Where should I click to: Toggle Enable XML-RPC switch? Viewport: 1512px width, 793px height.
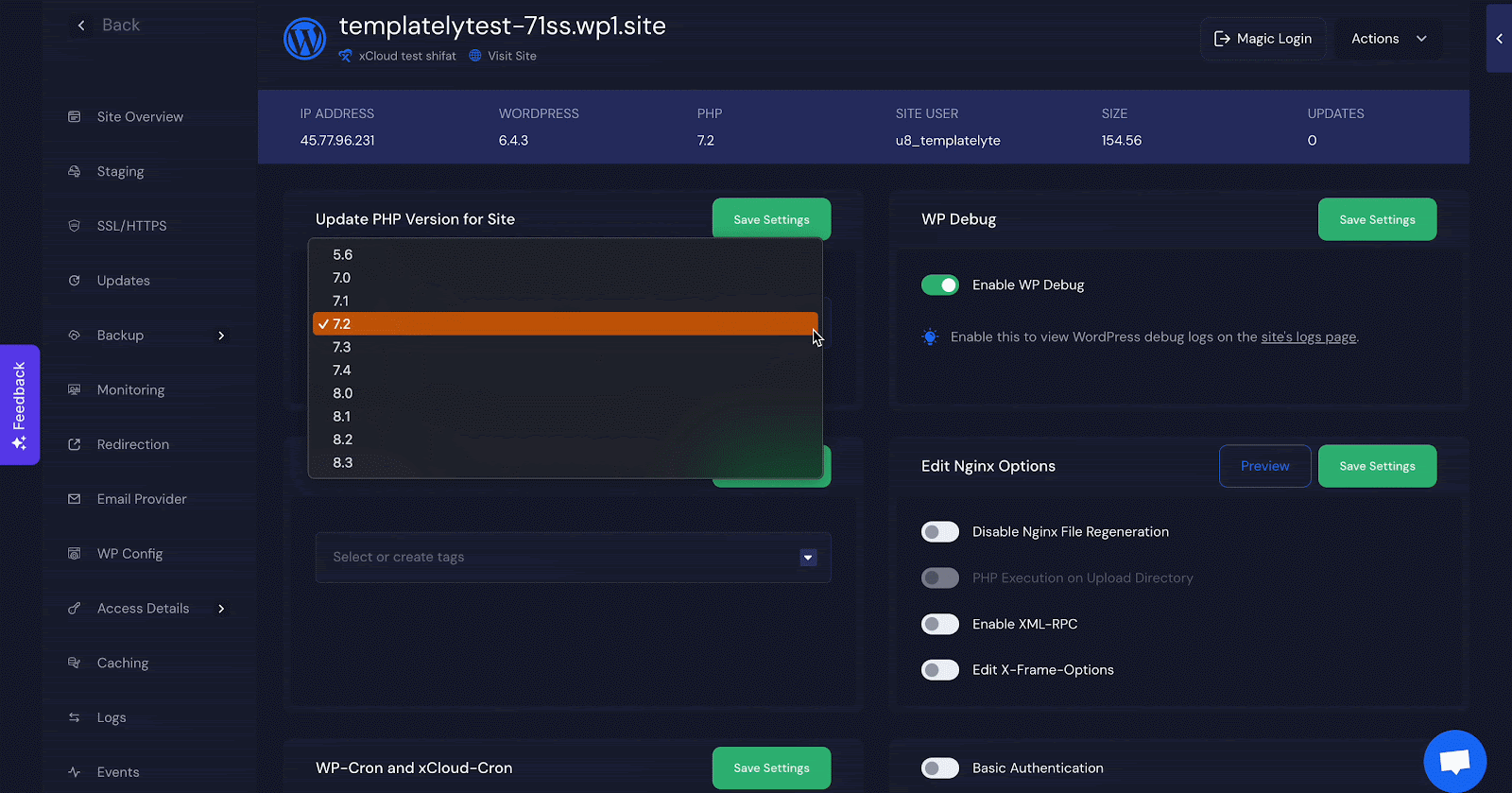940,624
